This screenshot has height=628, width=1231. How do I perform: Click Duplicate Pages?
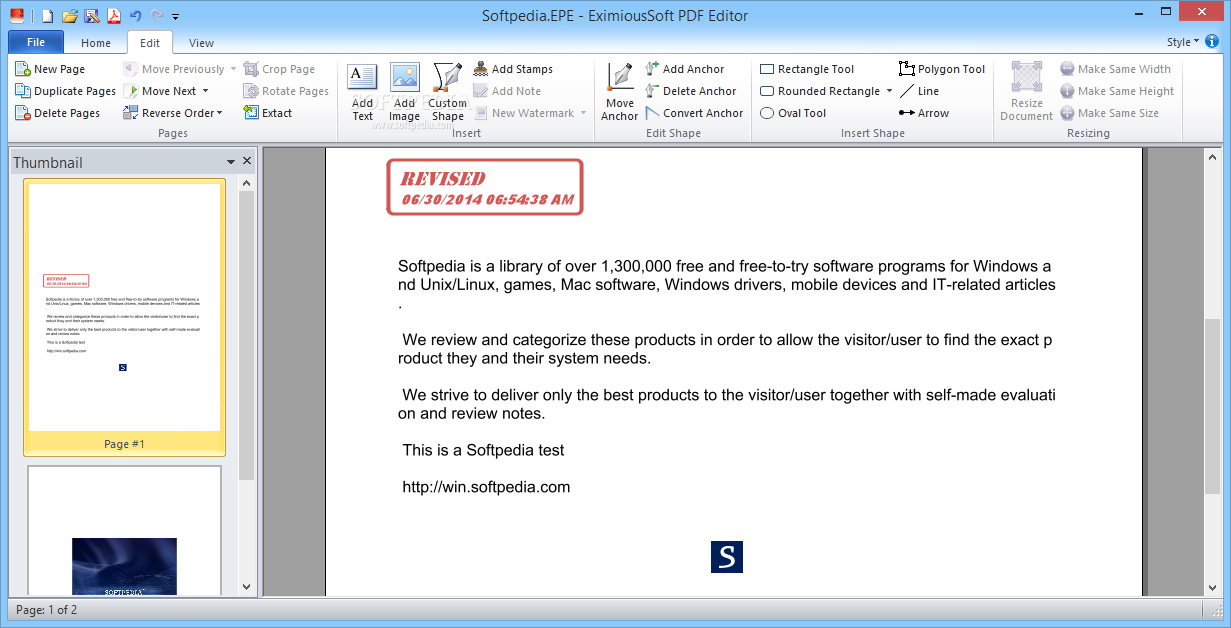pyautogui.click(x=66, y=91)
